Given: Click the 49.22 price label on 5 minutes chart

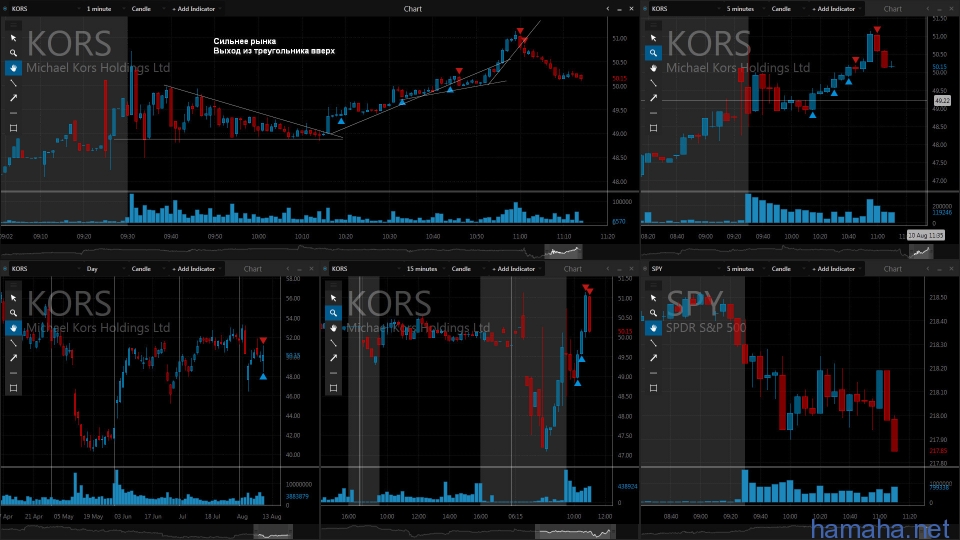Looking at the screenshot, I should 942,100.
